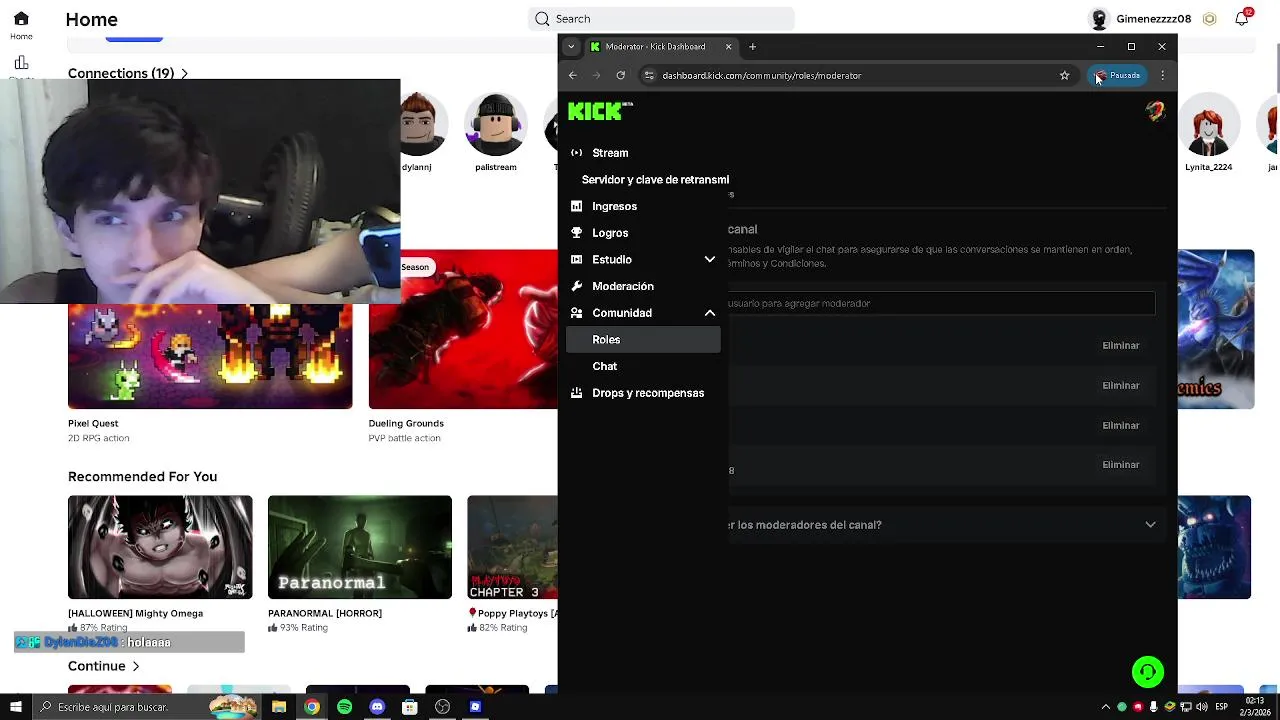Open the green Kick support chat button
This screenshot has width=1280, height=720.
tap(1148, 672)
